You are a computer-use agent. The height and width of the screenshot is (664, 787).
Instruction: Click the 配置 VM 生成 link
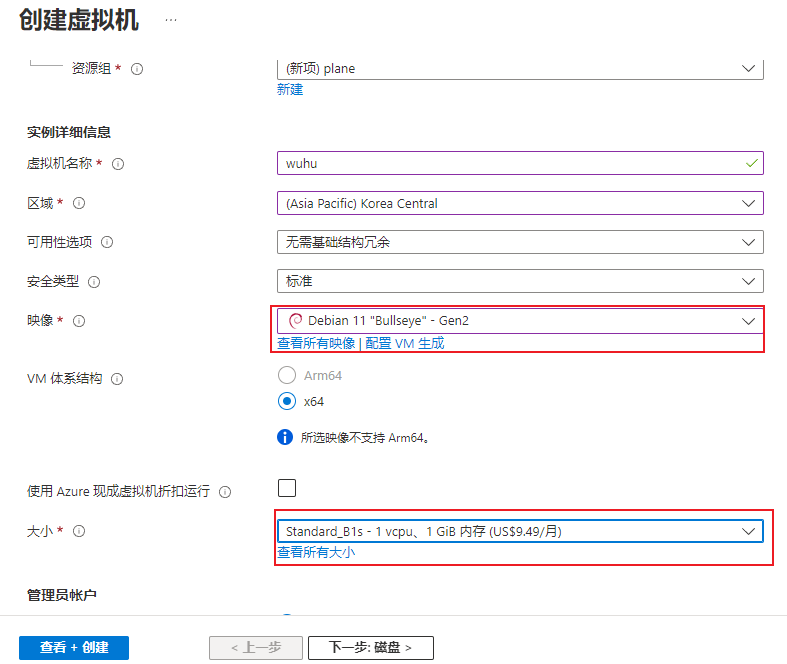pyautogui.click(x=405, y=343)
